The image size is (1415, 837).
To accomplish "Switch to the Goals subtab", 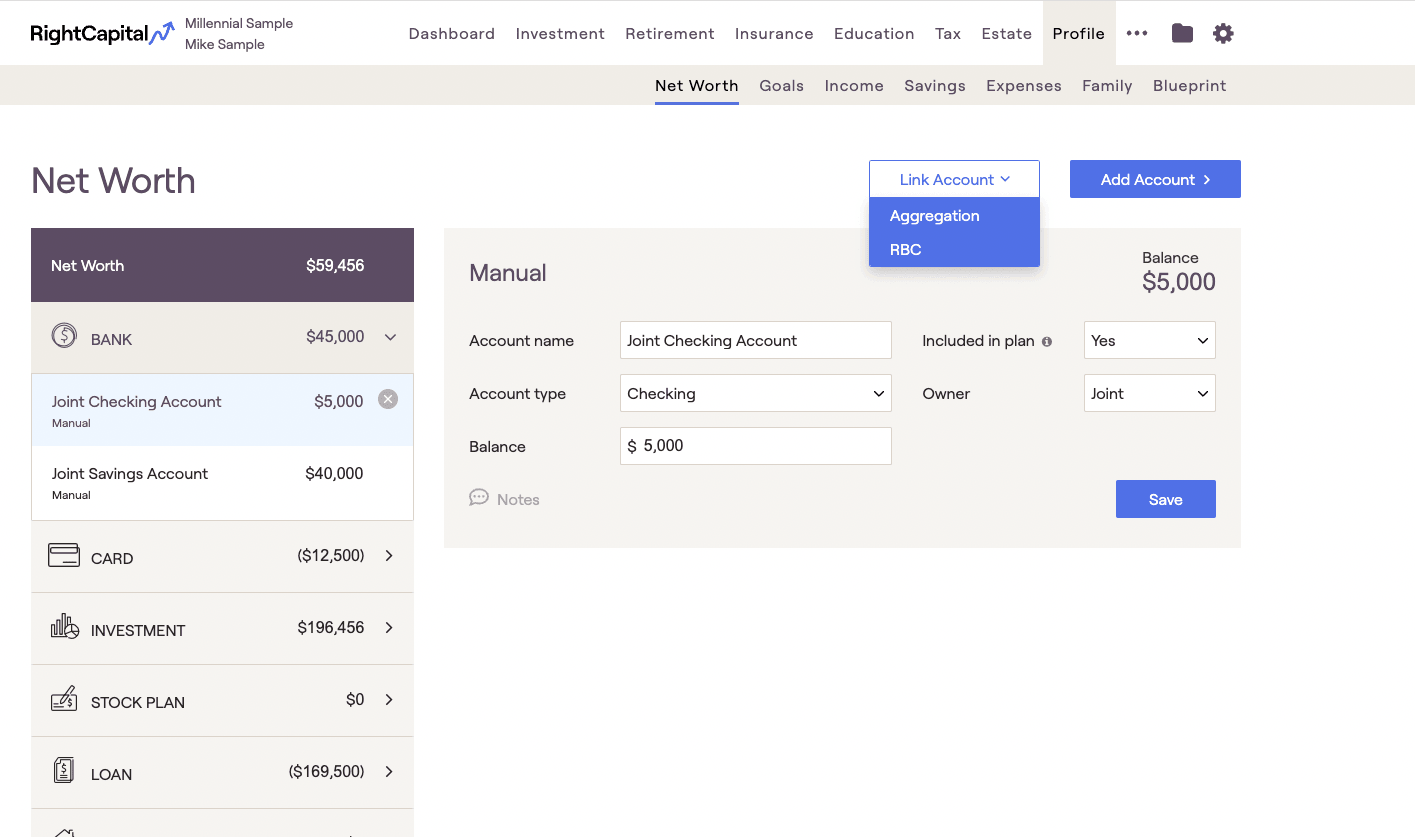I will click(782, 86).
